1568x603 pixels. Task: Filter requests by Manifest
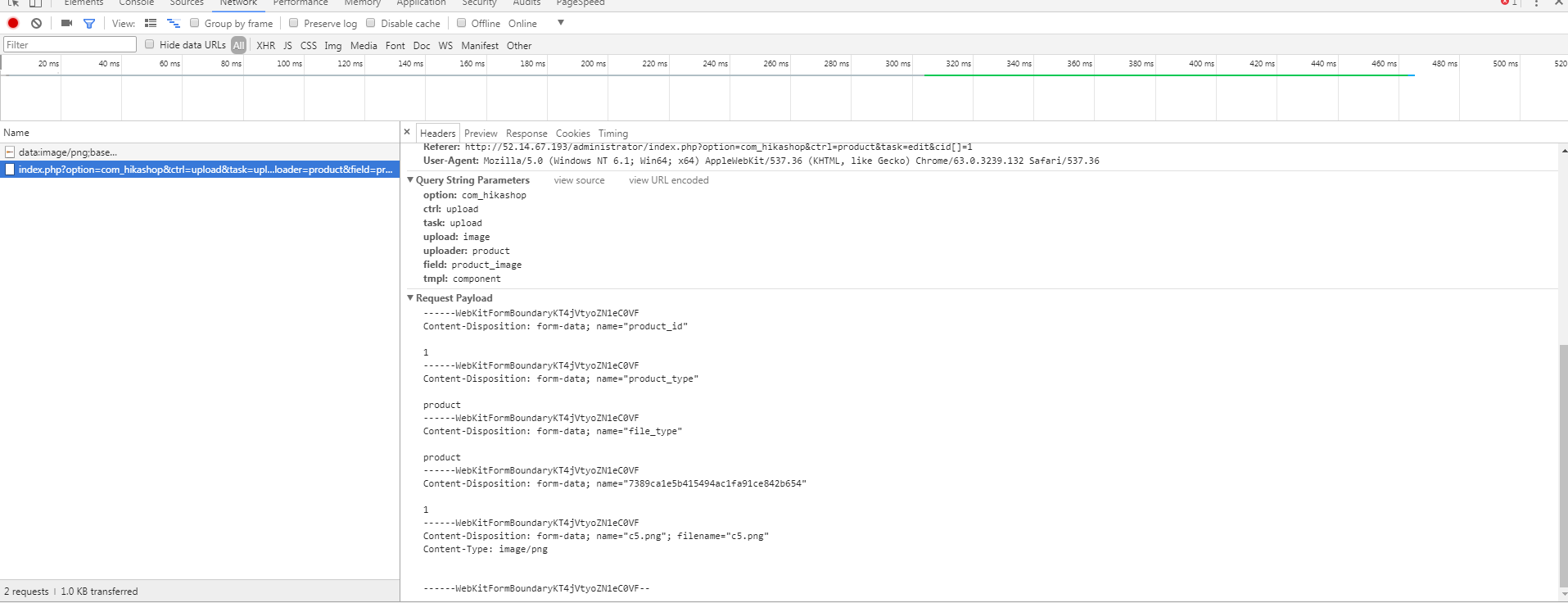click(480, 46)
